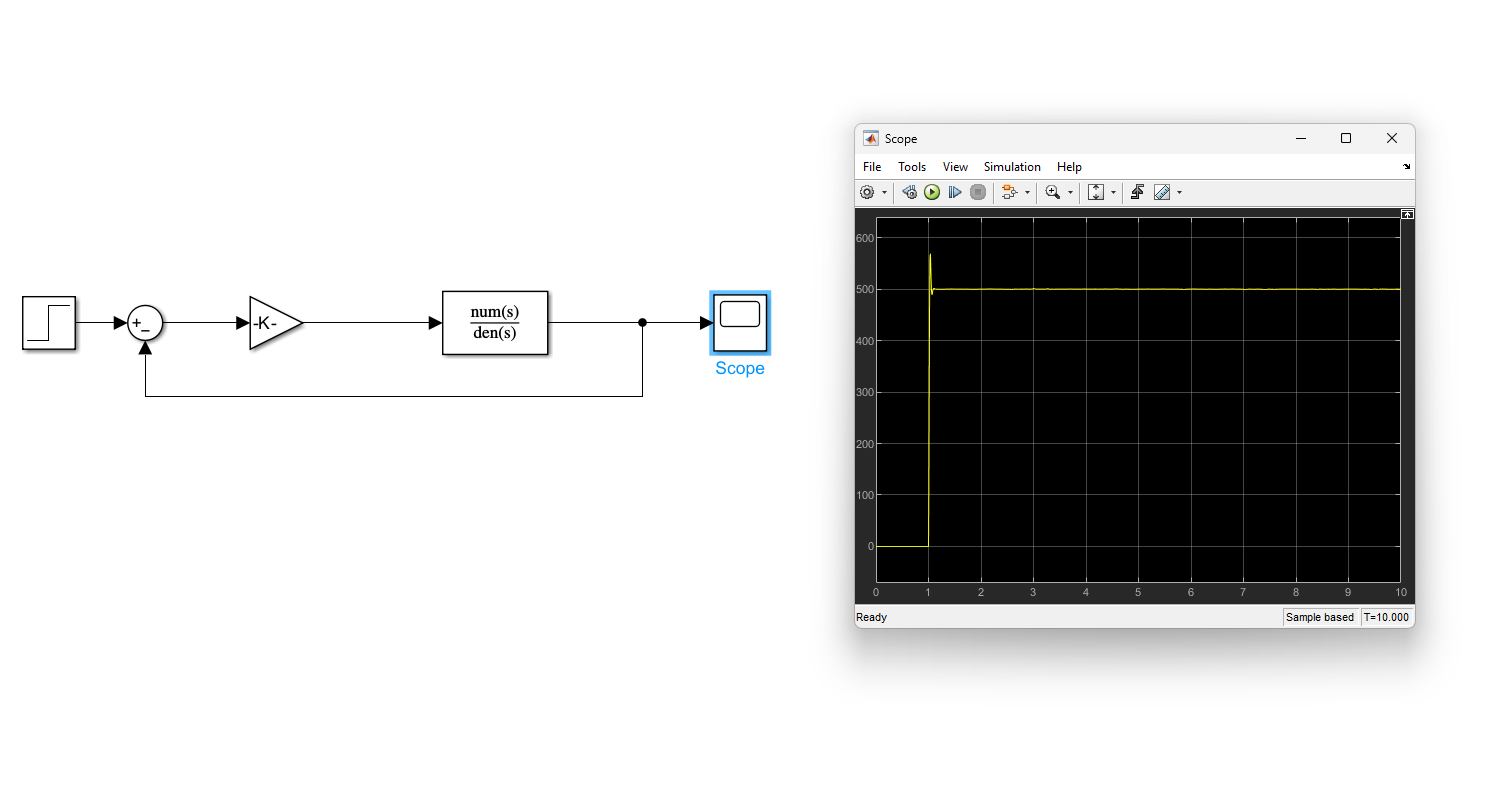Expand the Zoom tool dropdown arrow
This screenshot has width=1501, height=785.
1070,193
